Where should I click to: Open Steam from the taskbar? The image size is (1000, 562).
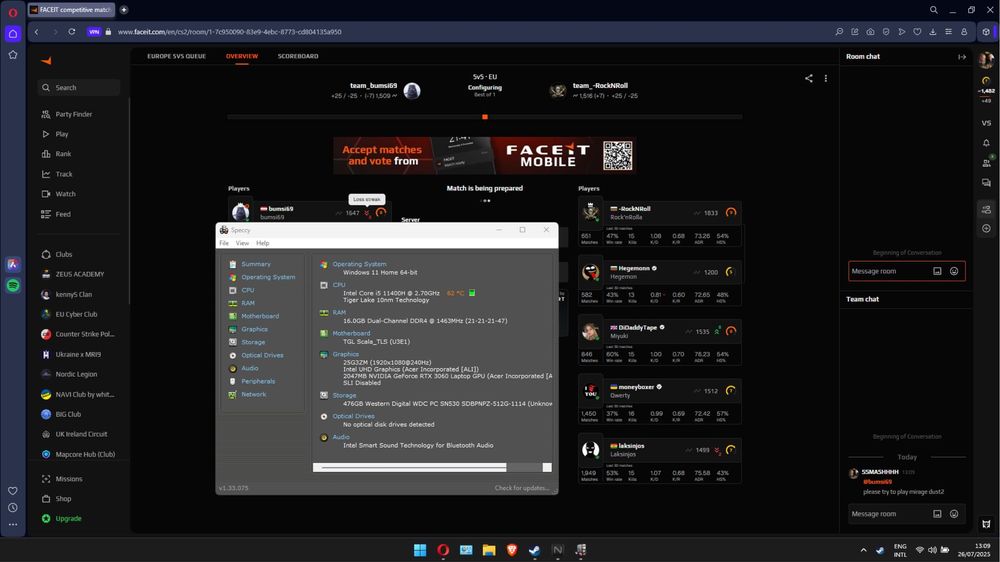pyautogui.click(x=534, y=551)
